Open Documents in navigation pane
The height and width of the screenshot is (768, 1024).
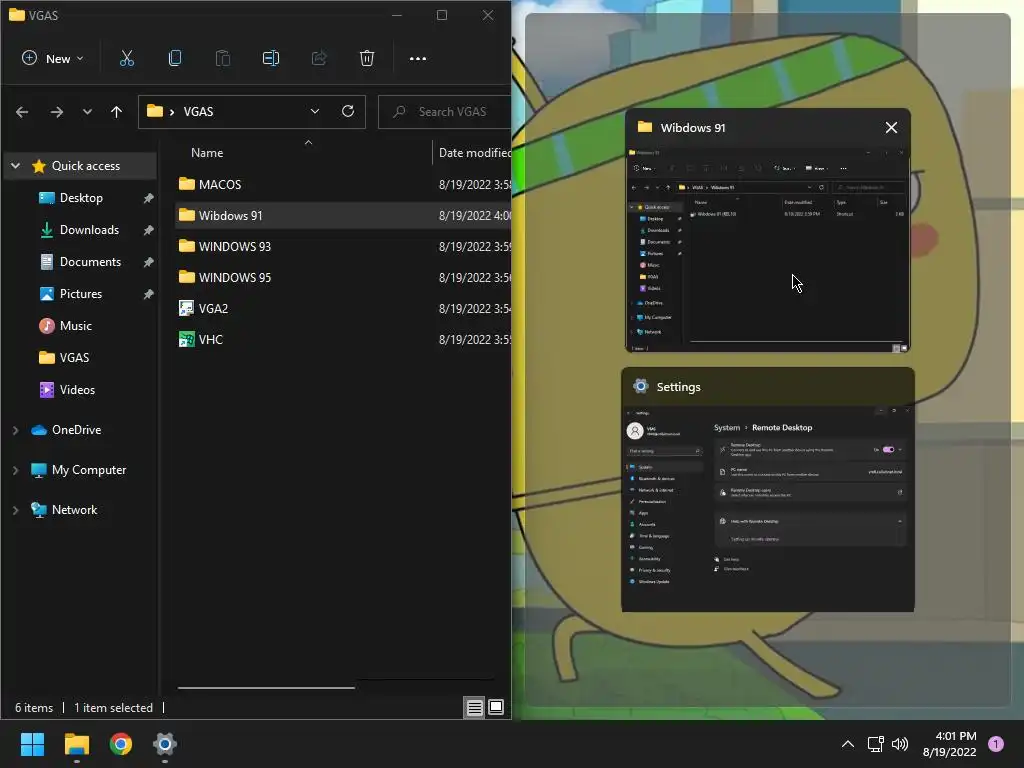[x=90, y=262]
